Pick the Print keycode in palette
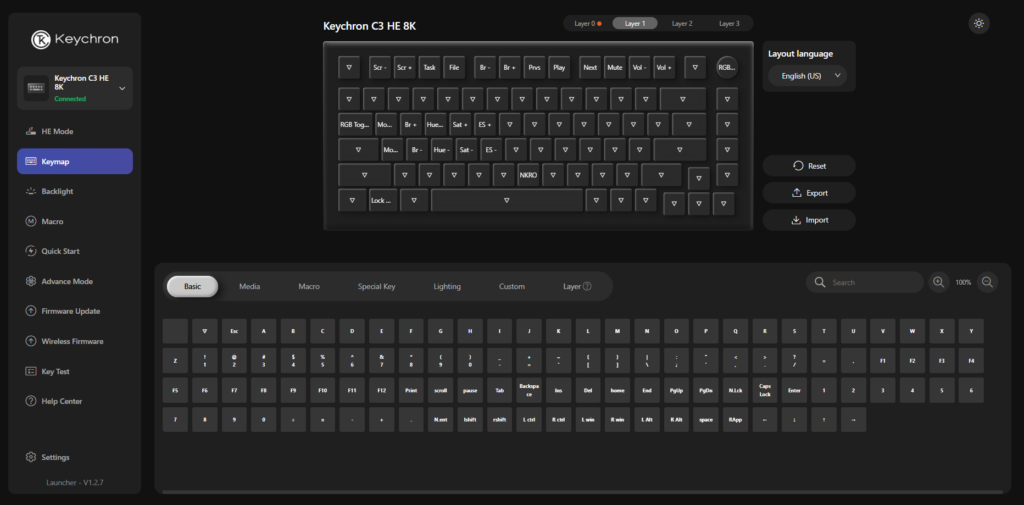 411,390
